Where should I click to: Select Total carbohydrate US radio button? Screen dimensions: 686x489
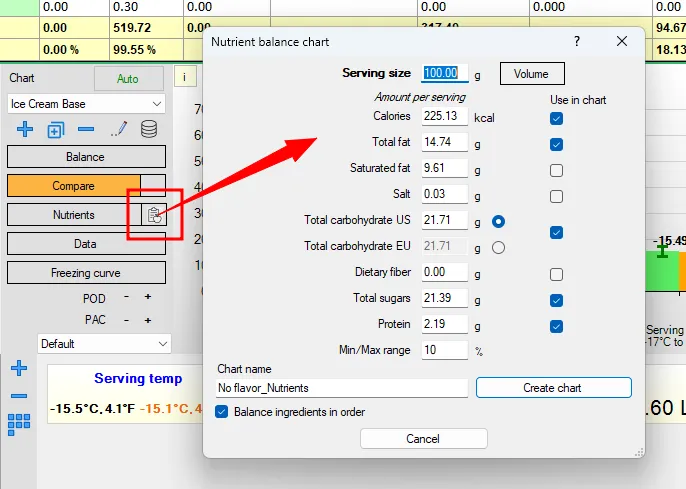(x=498, y=222)
